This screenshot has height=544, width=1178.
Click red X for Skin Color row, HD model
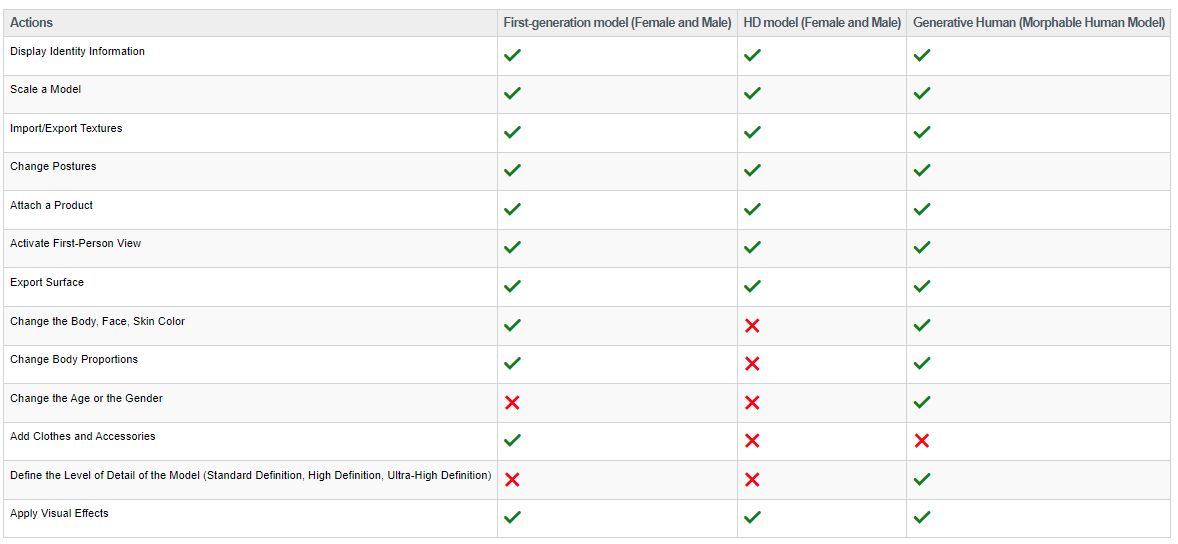click(x=752, y=326)
